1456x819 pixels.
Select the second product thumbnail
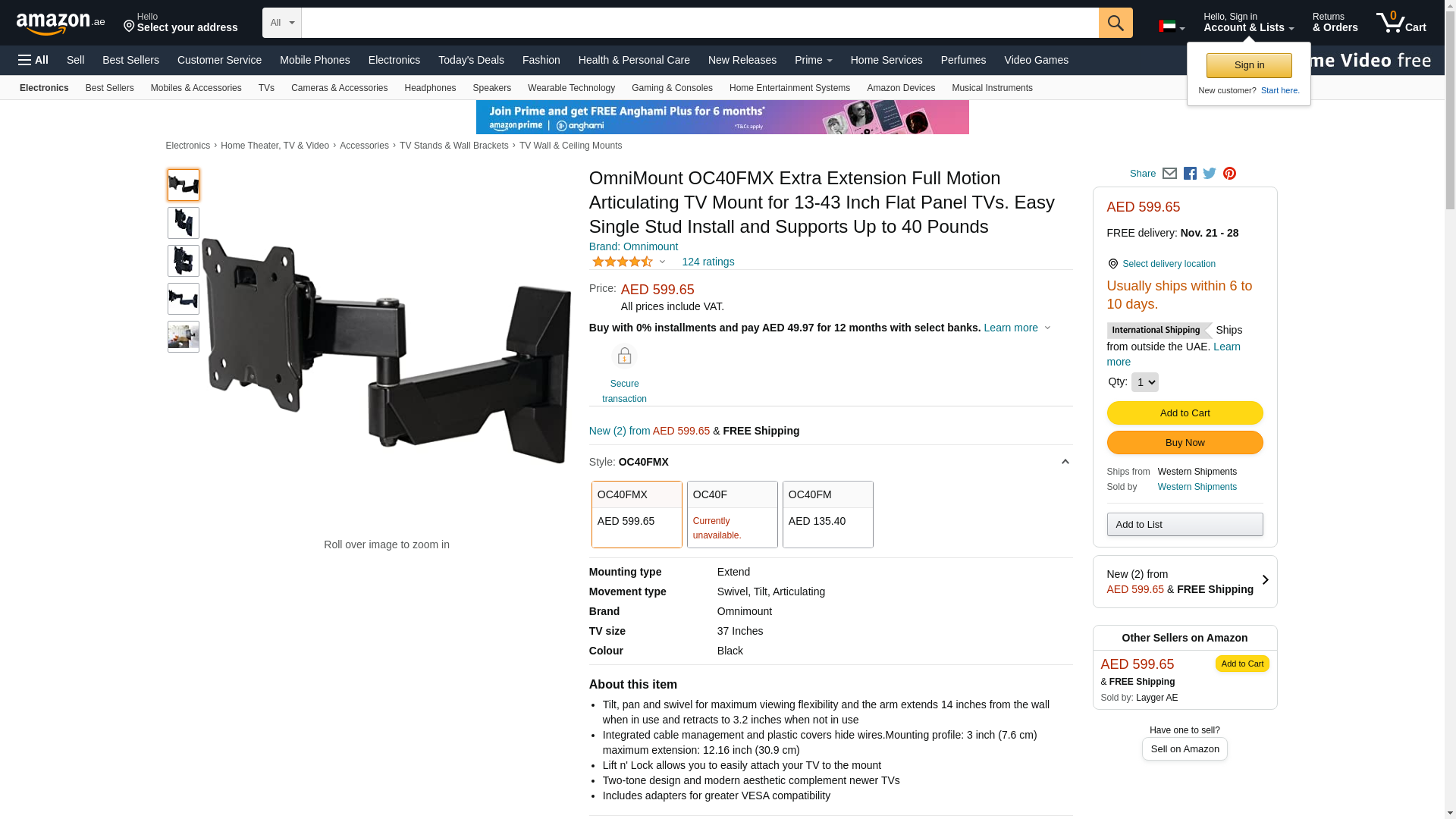click(184, 223)
